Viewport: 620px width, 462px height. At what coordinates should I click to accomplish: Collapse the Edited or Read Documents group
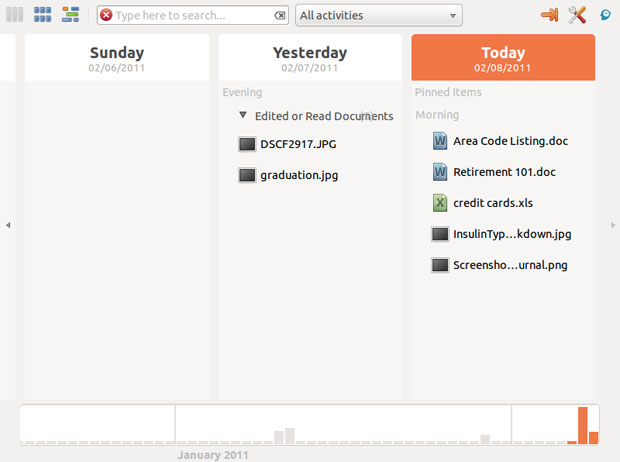tap(243, 116)
